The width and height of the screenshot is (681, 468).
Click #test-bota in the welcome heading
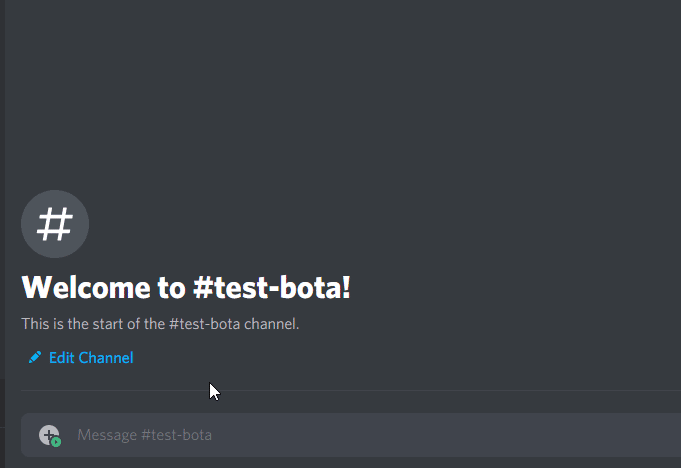(x=270, y=288)
